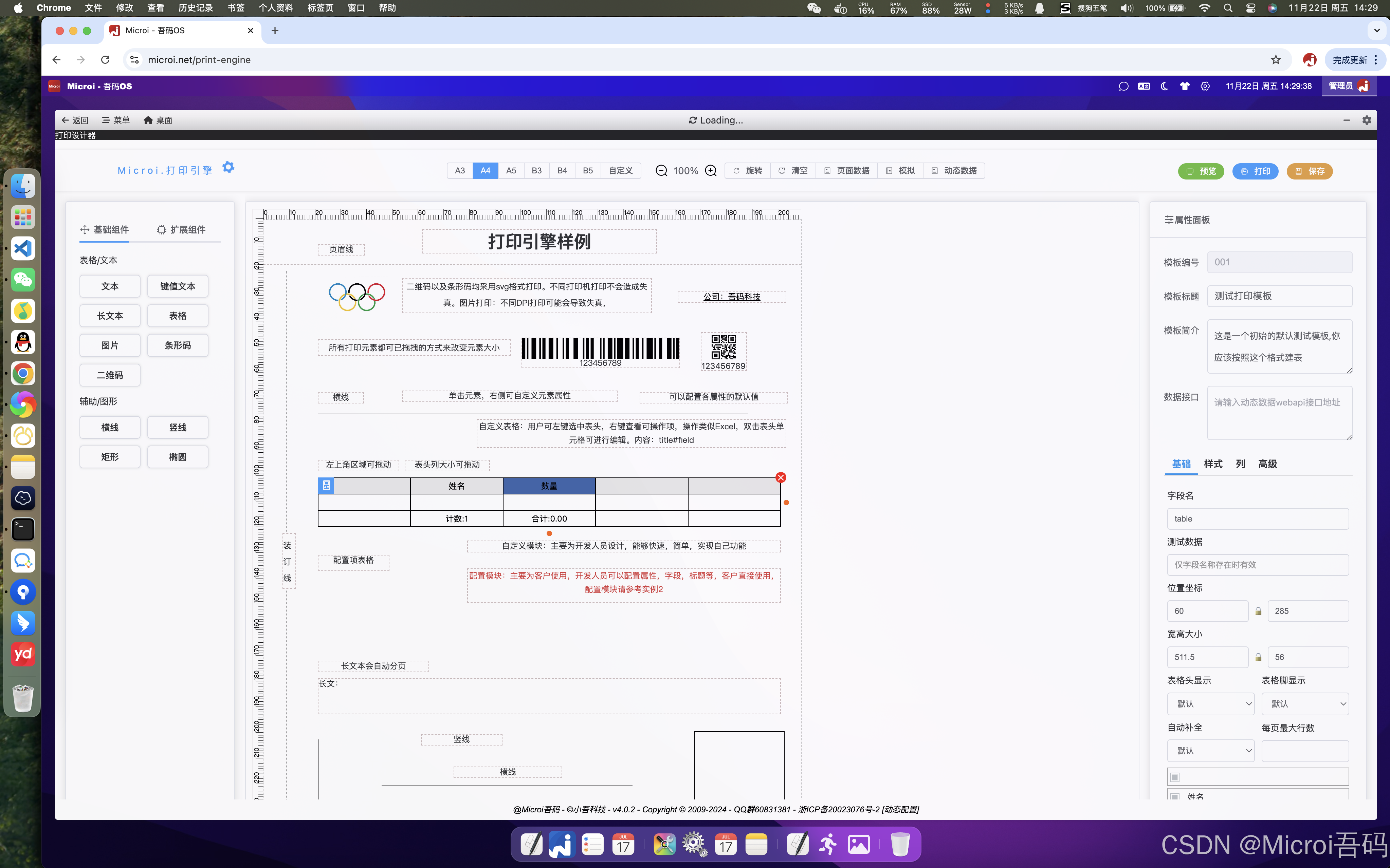Switch to the 扩展组件 tab
The image size is (1390, 868).
point(181,230)
